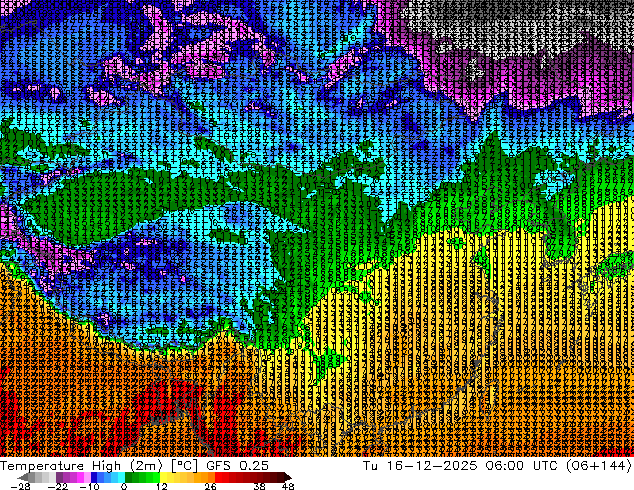
Task: Click the '48' legend label
Action: (288, 486)
